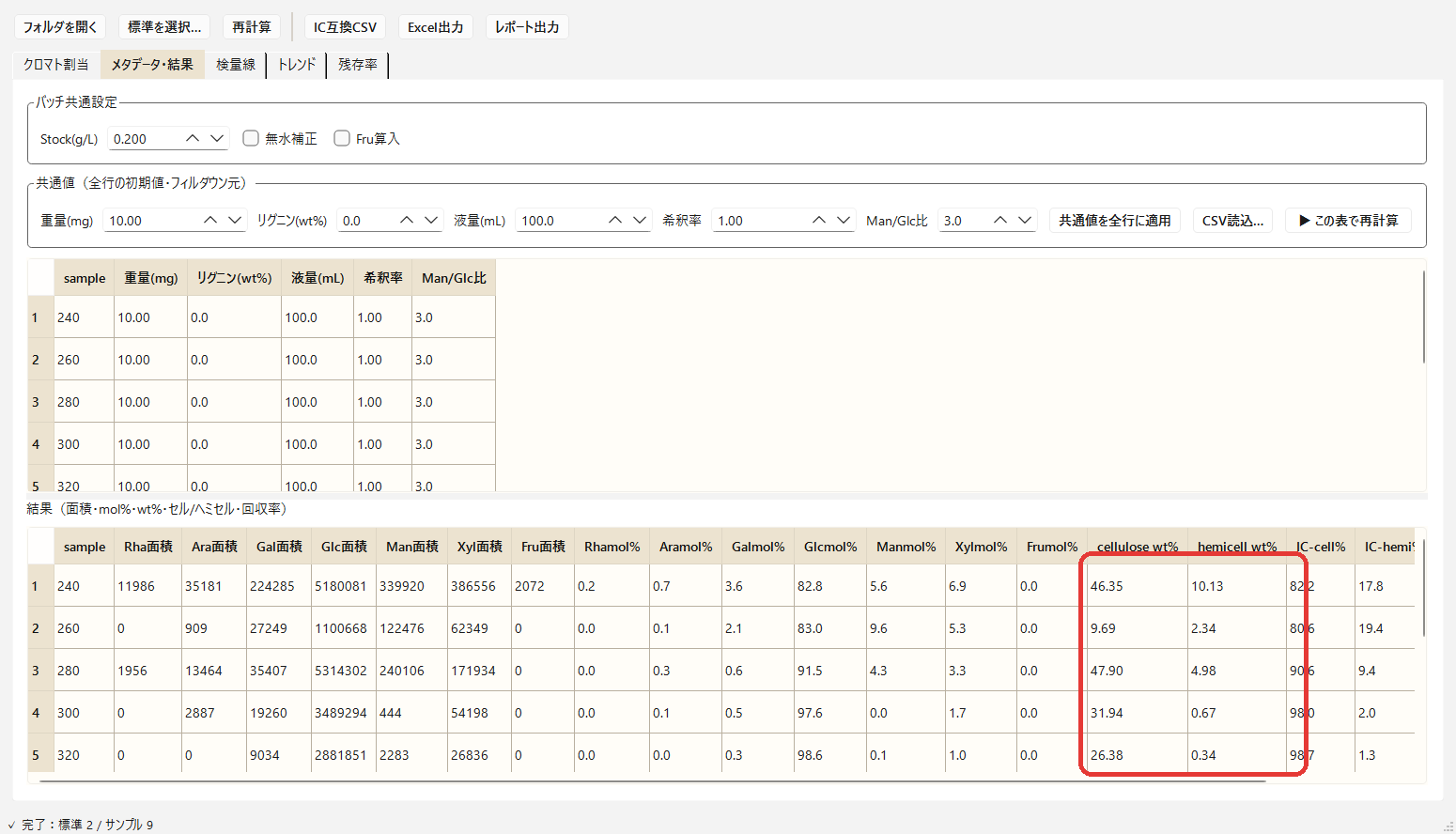Generate a report with レポート出力

coord(527,27)
